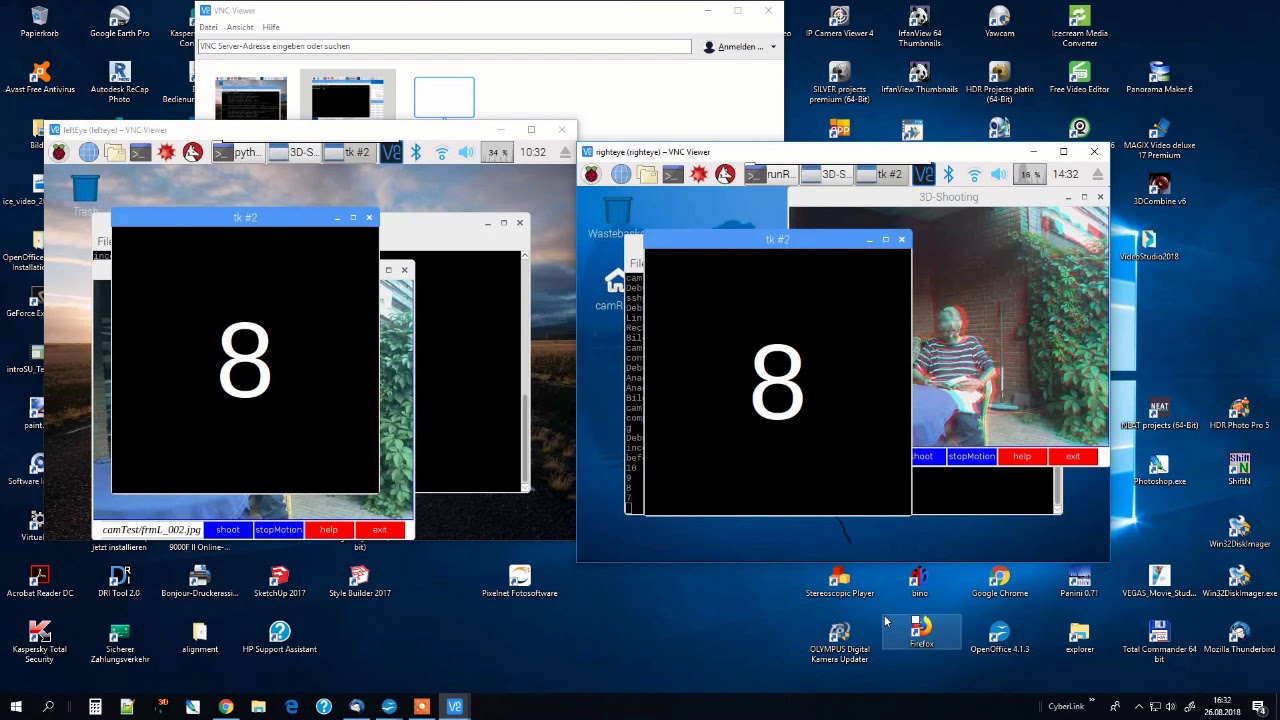Click Wolfram wolf icon in righteye panel
This screenshot has width=1280, height=720.
point(724,174)
